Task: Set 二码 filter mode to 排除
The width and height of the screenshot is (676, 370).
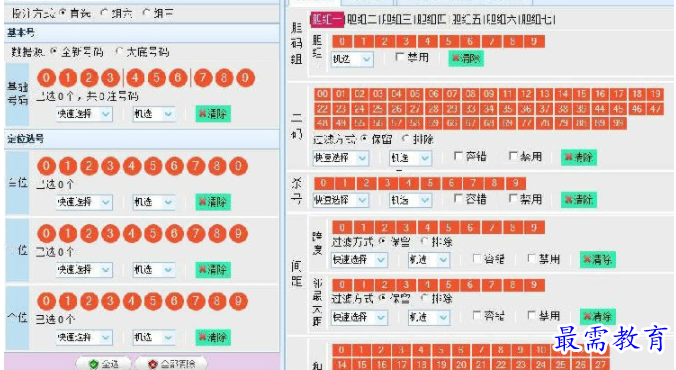Action: pyautogui.click(x=405, y=139)
